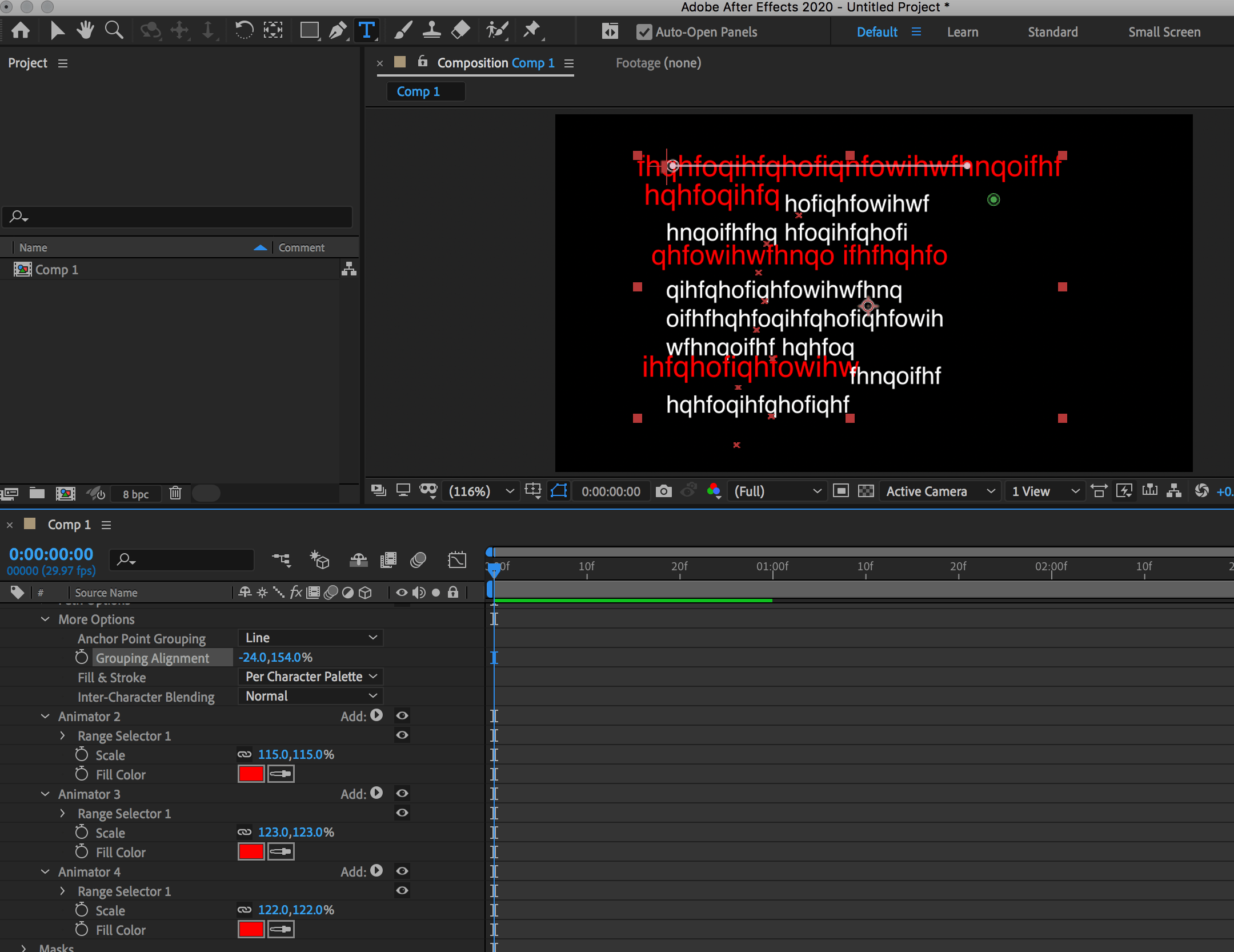Image resolution: width=1234 pixels, height=952 pixels.
Task: Click Add for Animator 2
Action: tap(376, 715)
